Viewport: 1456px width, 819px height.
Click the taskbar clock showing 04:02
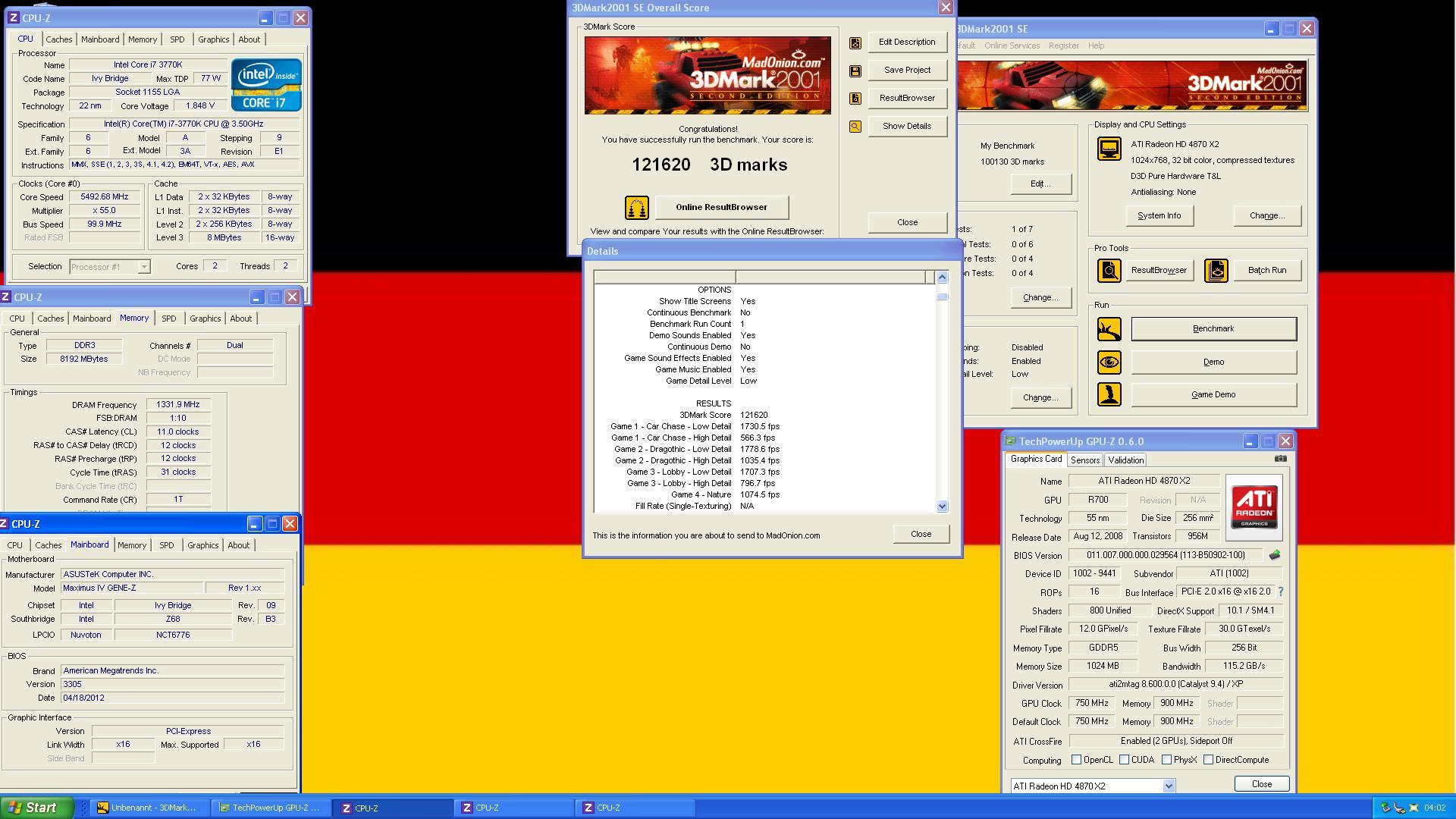(x=1435, y=808)
